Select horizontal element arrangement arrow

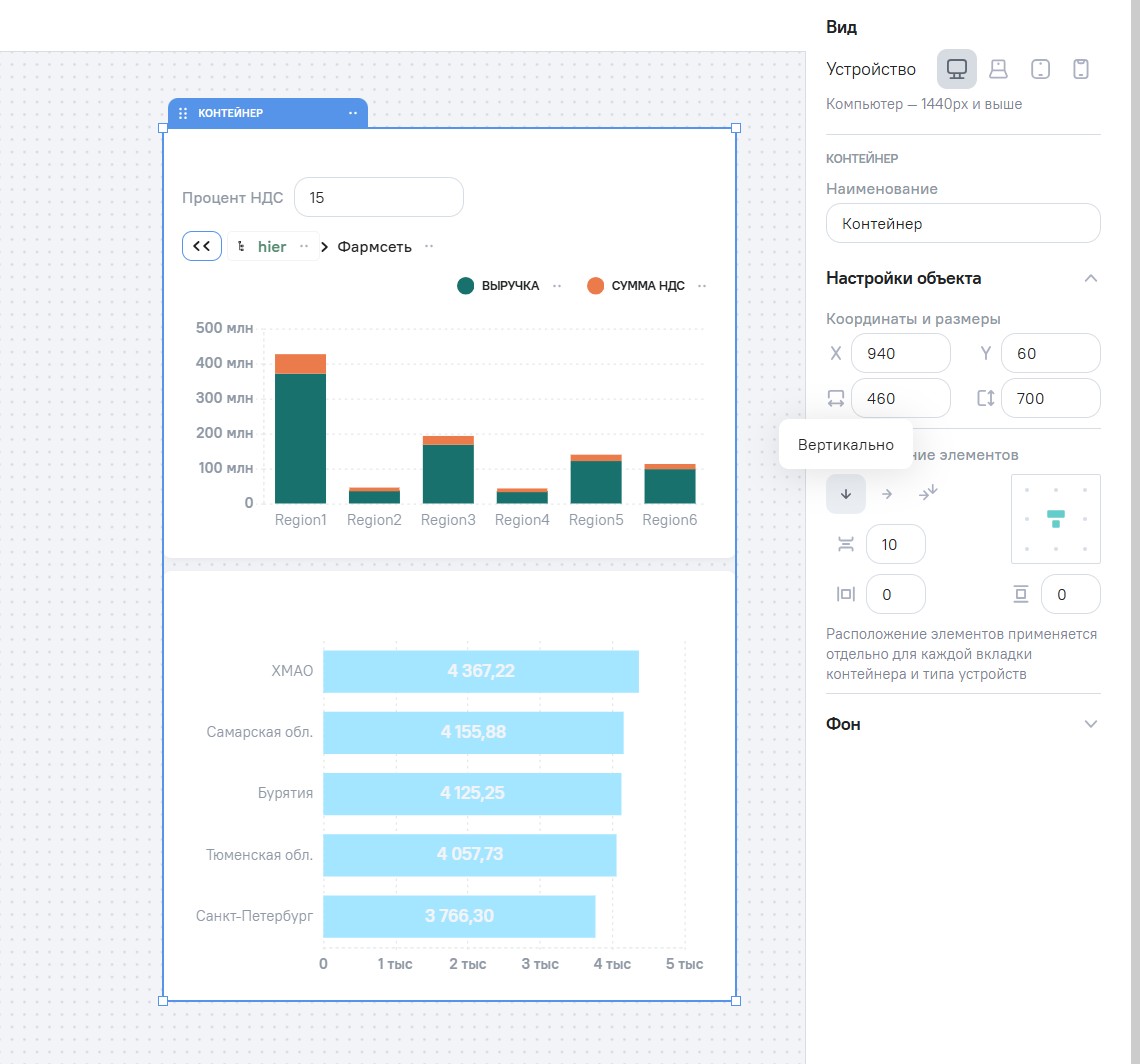(886, 494)
